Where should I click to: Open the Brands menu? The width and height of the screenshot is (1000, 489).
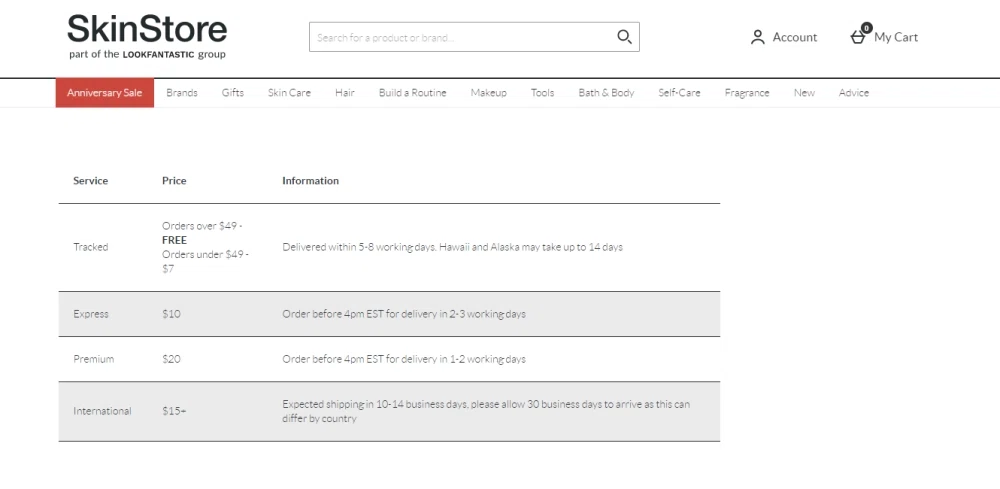(182, 93)
